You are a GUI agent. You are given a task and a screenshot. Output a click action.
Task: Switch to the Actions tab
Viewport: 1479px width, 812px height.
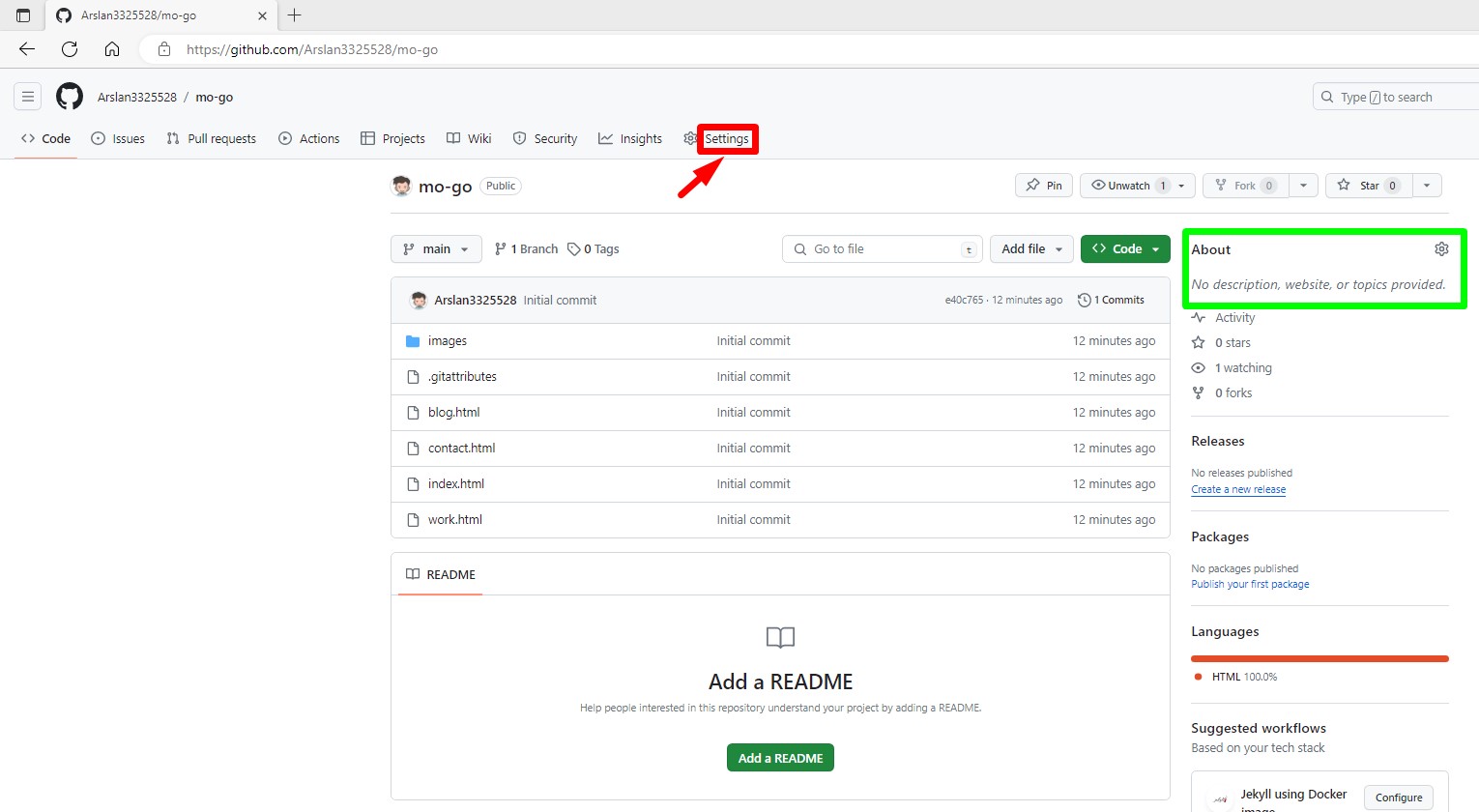click(309, 139)
